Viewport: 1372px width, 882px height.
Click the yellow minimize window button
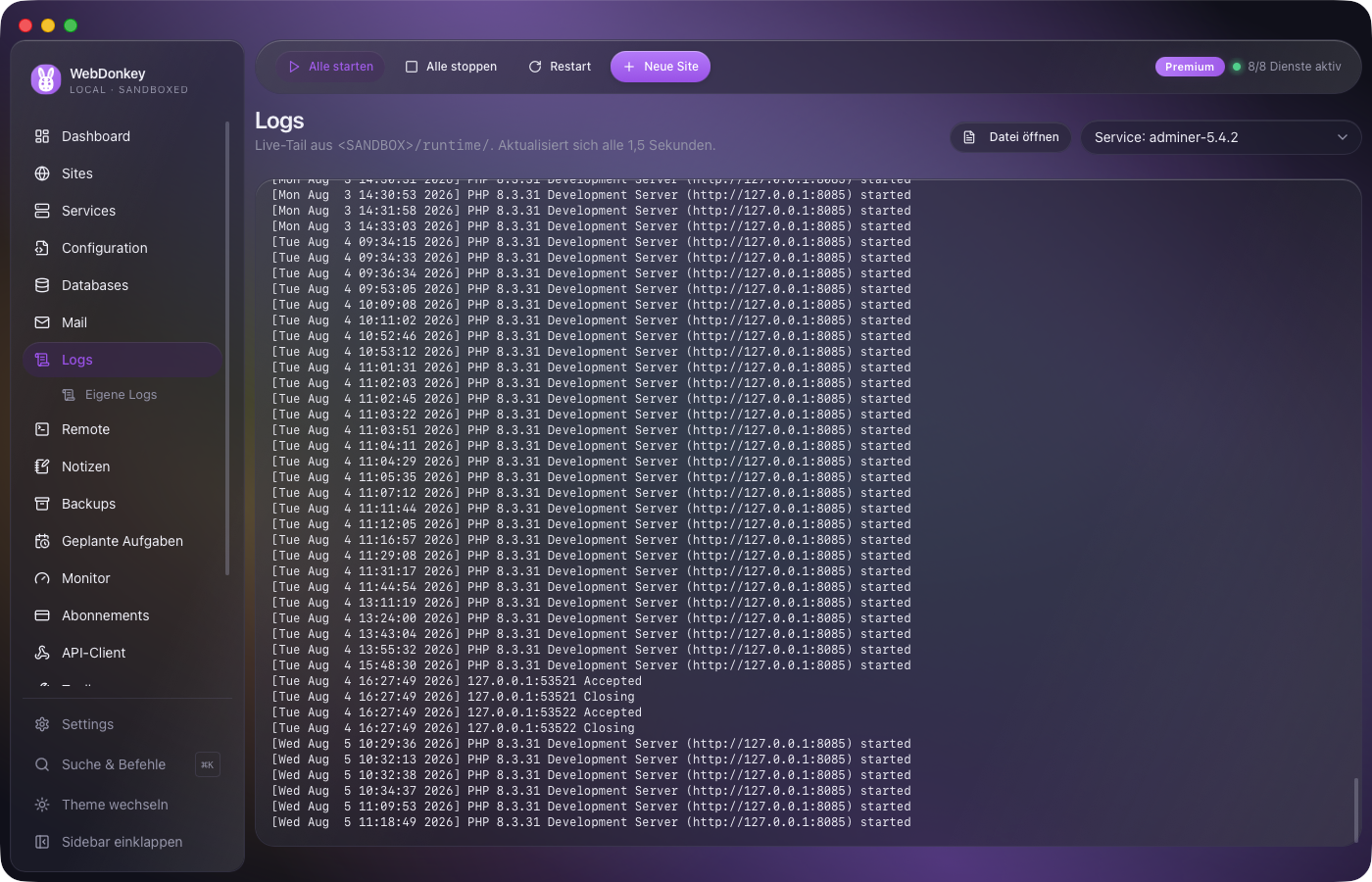48,25
